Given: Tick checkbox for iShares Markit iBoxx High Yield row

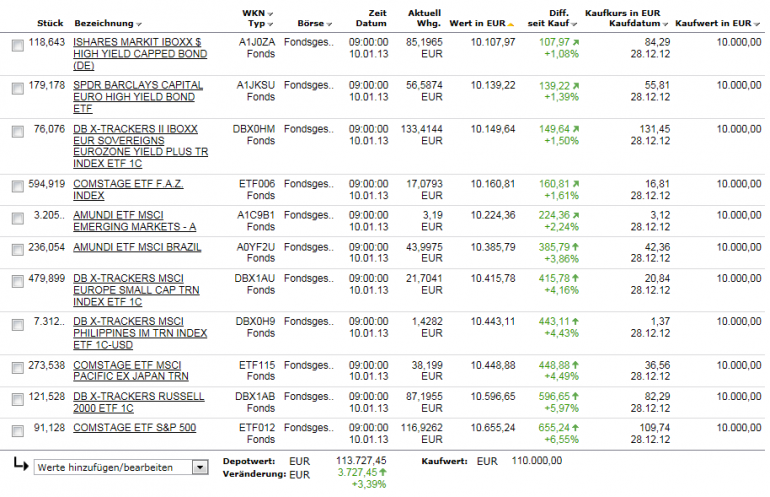Looking at the screenshot, I should (x=18, y=46).
